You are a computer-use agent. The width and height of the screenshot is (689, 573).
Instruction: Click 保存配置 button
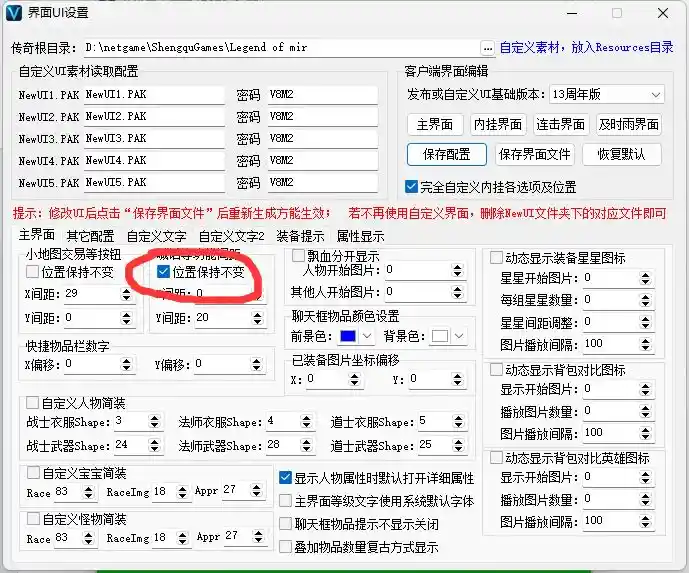[x=446, y=154]
